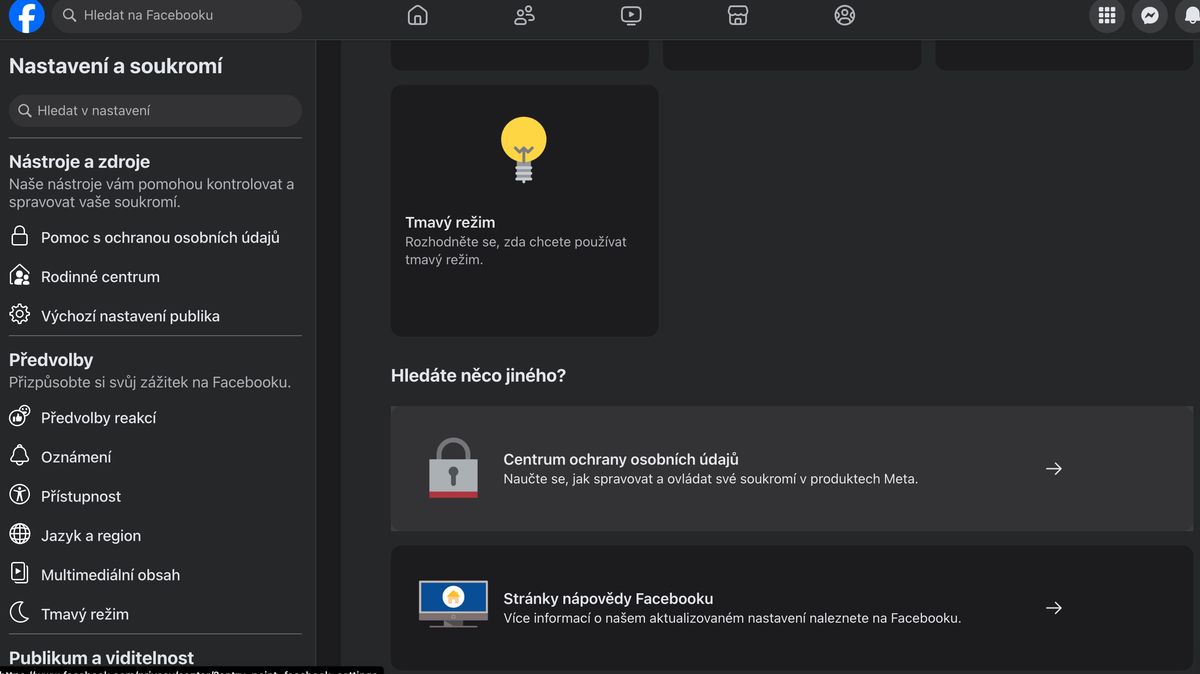
Task: Click bell icon beside Oznámení
Action: [20, 456]
